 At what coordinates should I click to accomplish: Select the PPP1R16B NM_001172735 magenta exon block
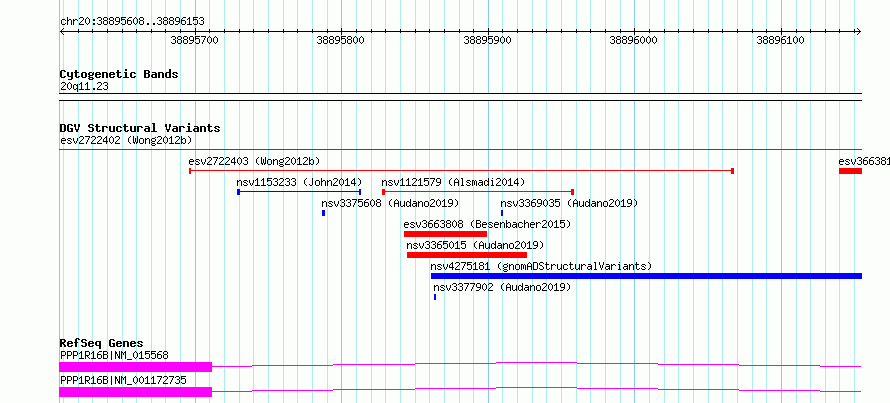pyautogui.click(x=136, y=392)
